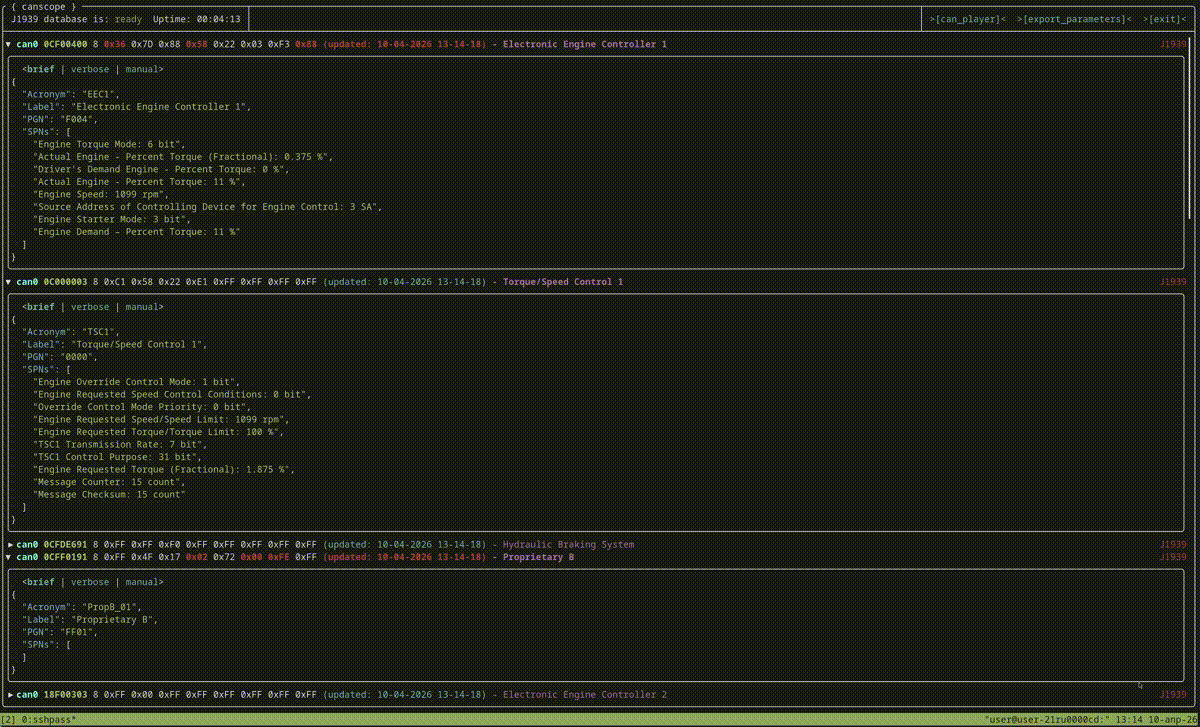
Task: Click the export_parameters button
Action: 1074,19
